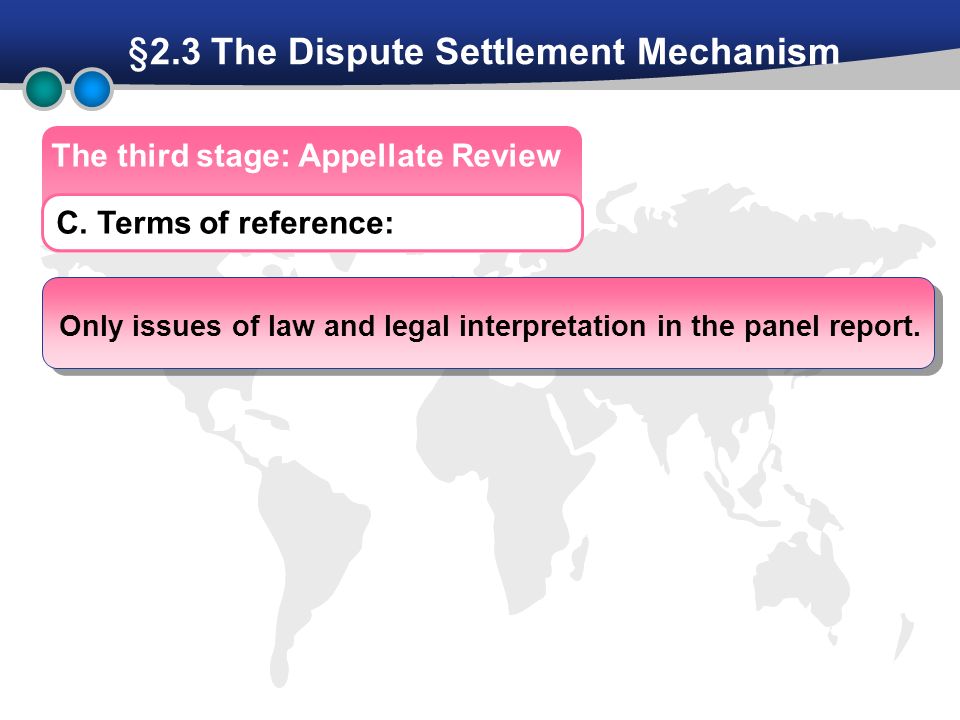
Task: Click the green circle in the header
Action: click(44, 89)
